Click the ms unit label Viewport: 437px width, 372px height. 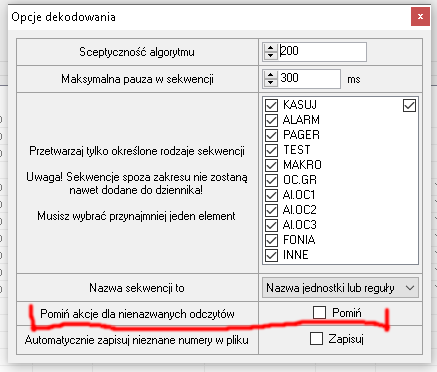pyautogui.click(x=354, y=80)
